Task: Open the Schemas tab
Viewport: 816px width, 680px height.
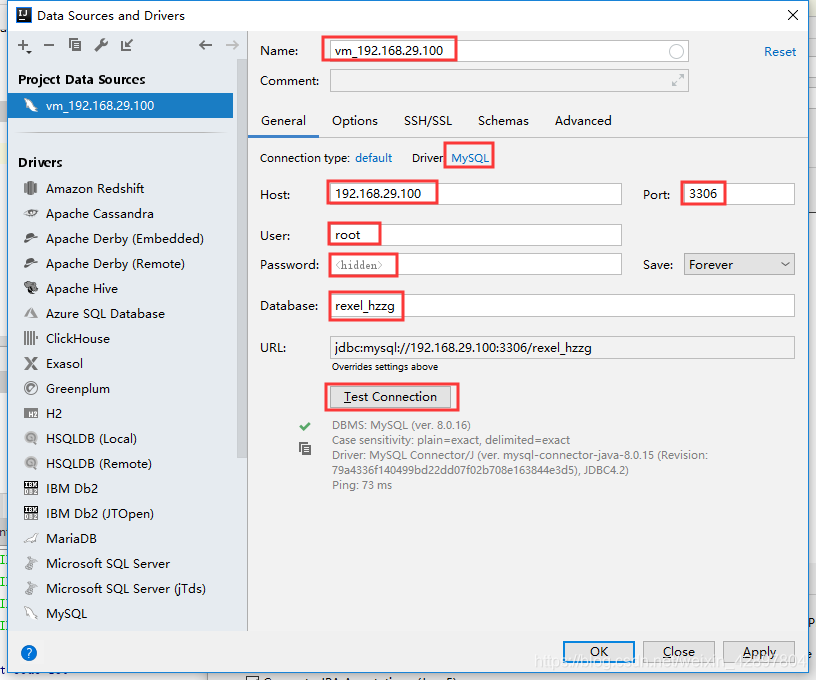Action: tap(503, 121)
